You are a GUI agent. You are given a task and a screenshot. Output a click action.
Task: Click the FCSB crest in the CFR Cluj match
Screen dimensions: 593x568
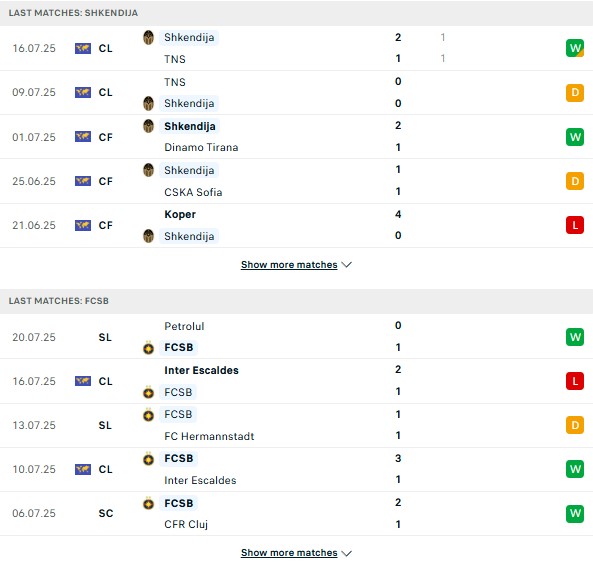(x=148, y=503)
